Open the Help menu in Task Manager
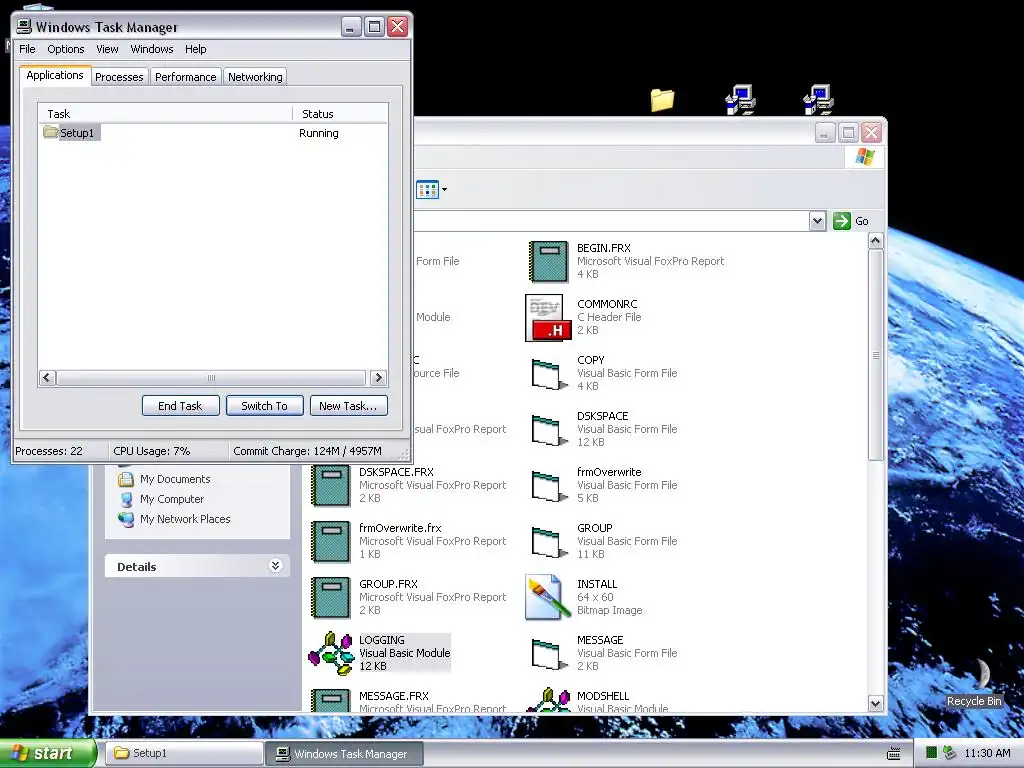1024x768 pixels. (195, 49)
